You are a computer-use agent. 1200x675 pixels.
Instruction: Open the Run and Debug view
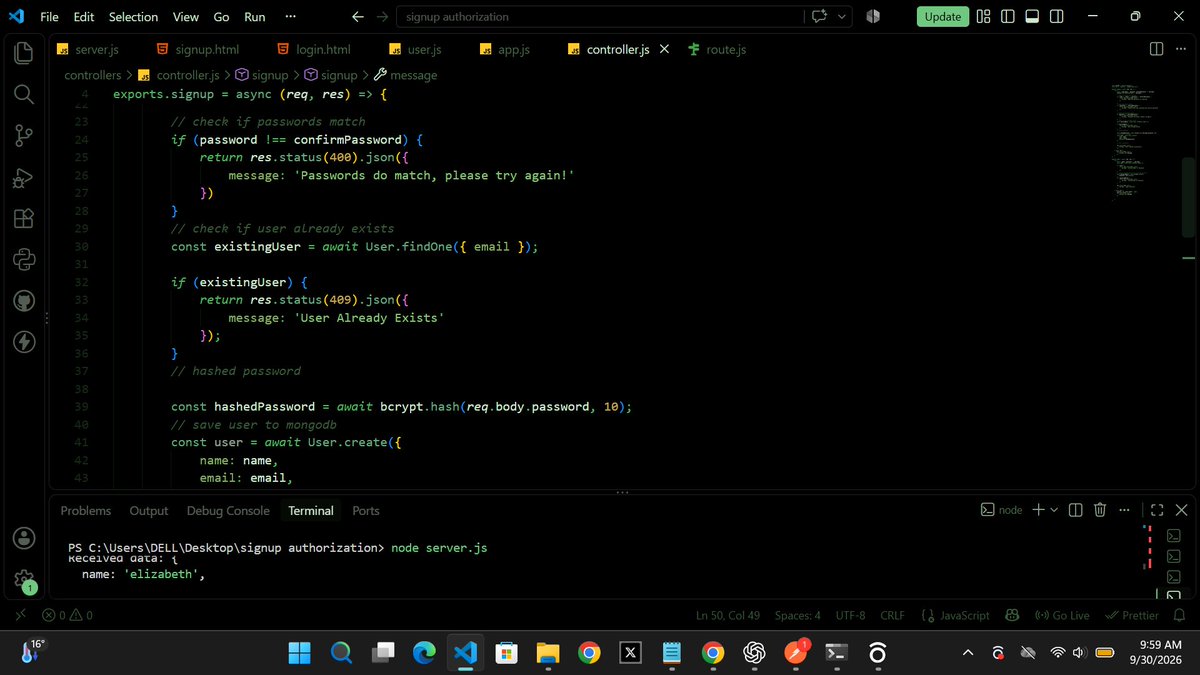24,178
